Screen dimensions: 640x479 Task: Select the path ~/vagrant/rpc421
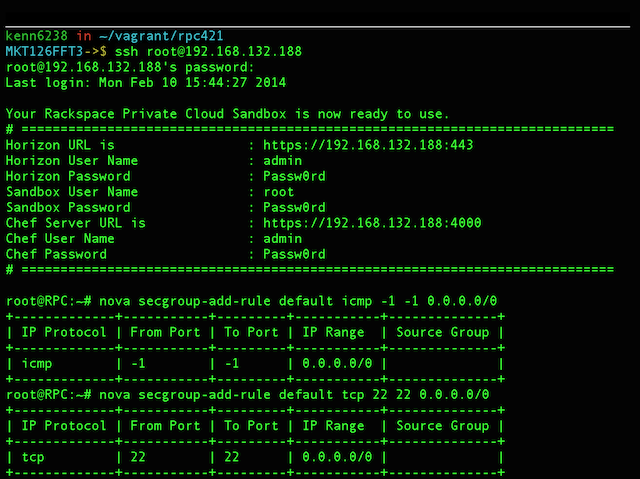(161, 36)
